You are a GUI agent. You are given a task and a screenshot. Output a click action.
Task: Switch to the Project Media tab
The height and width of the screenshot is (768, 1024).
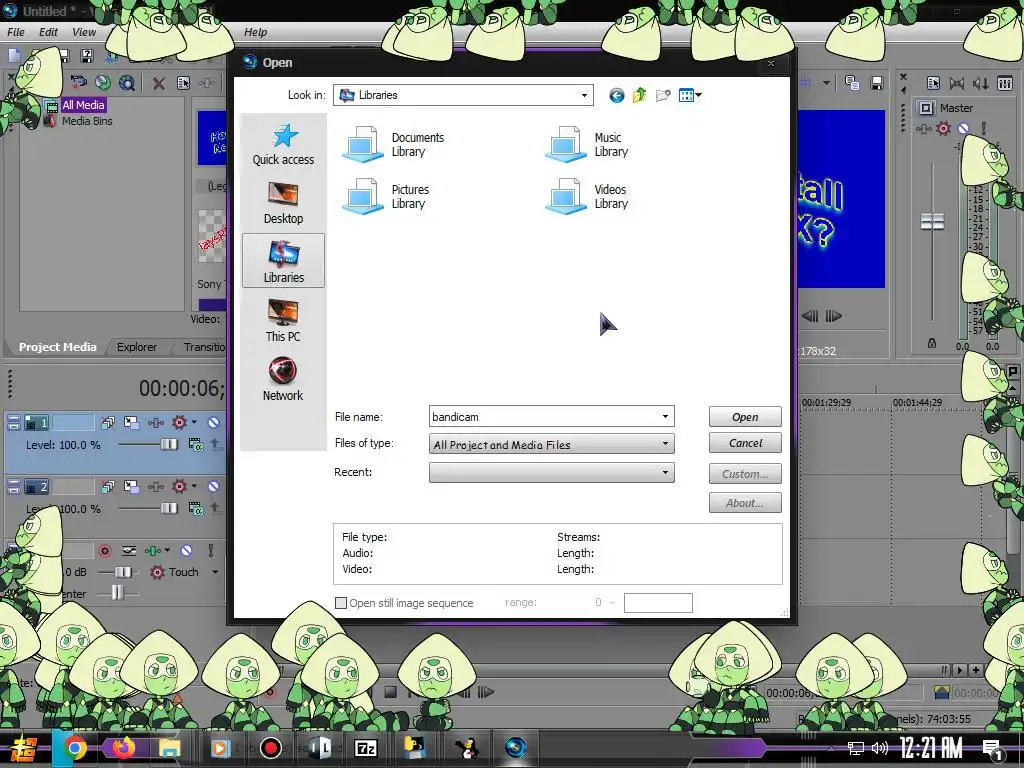tap(57, 347)
